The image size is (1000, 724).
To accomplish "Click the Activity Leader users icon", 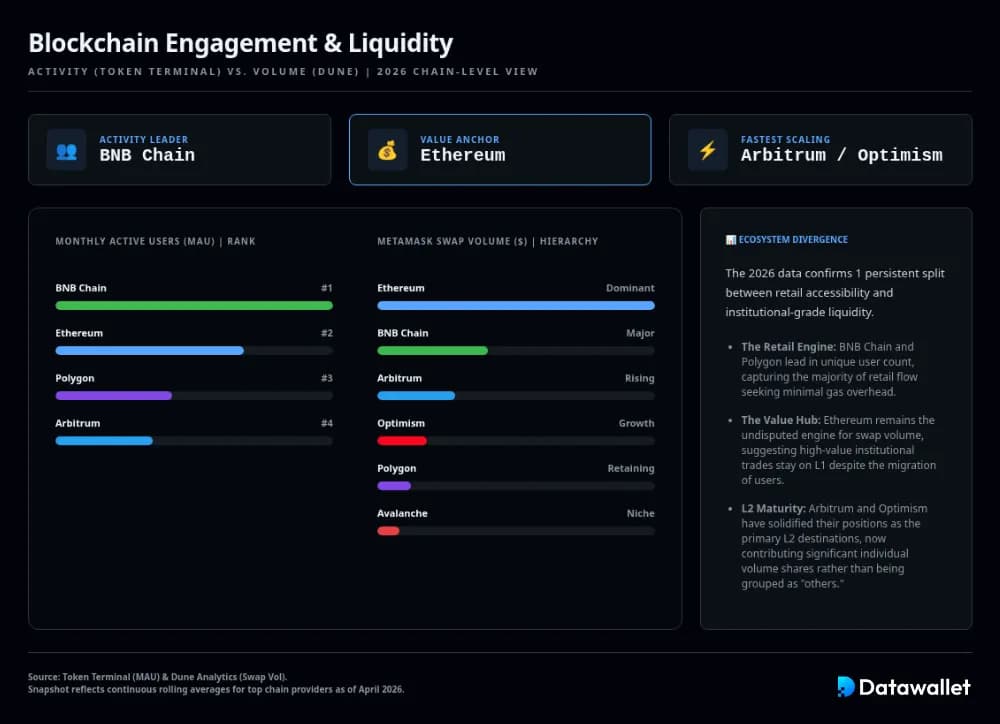I will pos(66,151).
